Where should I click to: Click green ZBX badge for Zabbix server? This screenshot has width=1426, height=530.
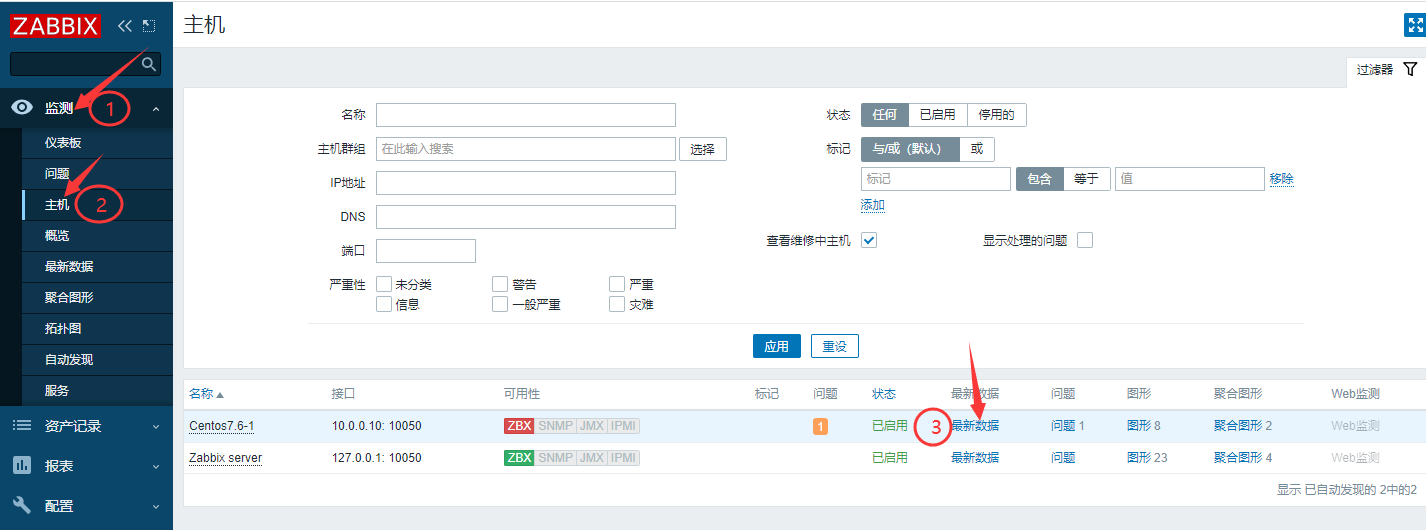click(519, 458)
